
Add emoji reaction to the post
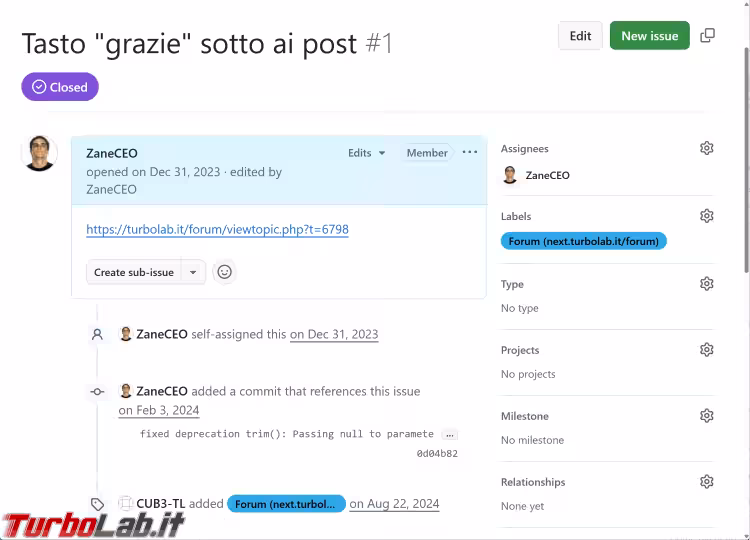point(224,272)
